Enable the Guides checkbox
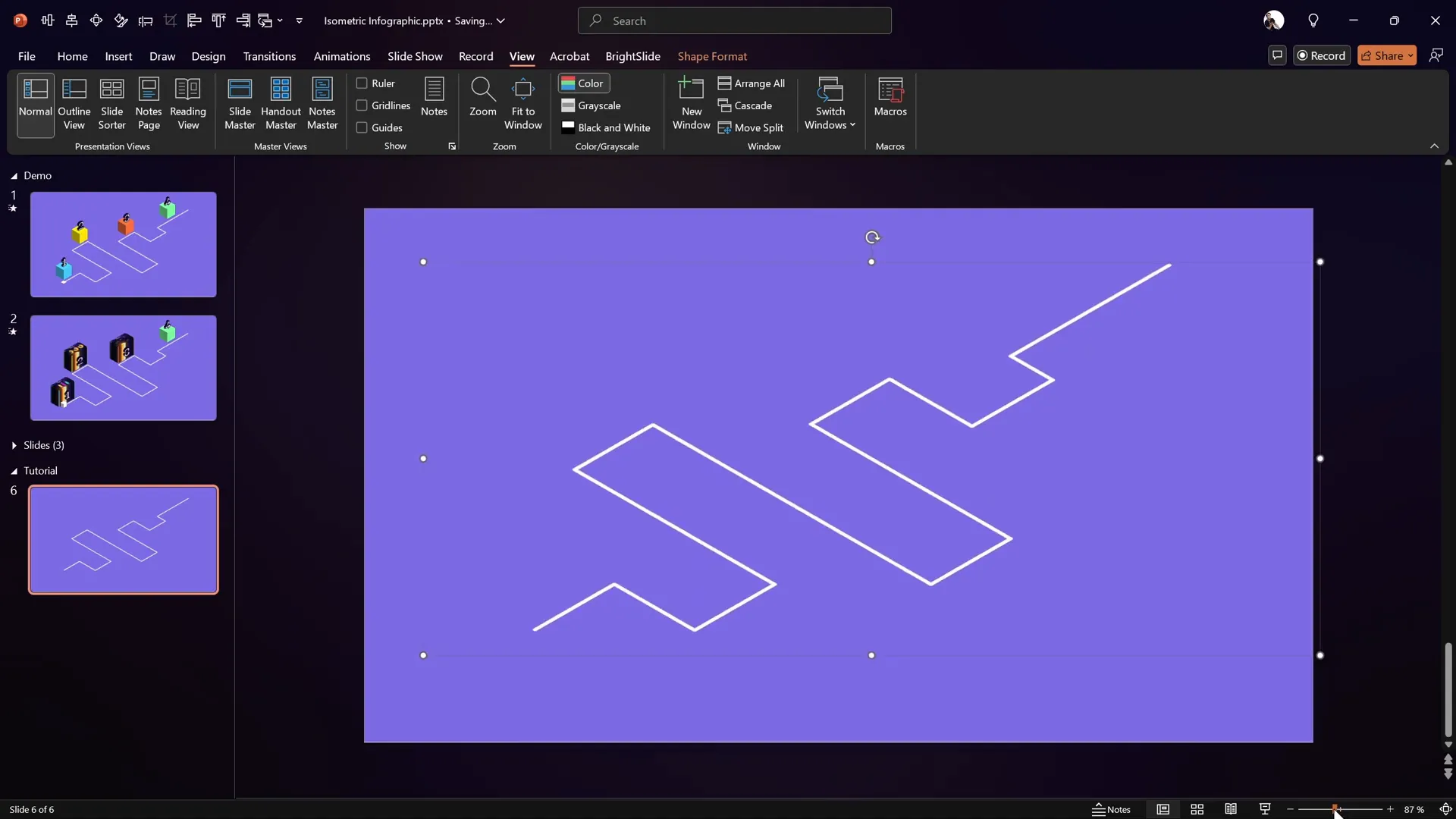This screenshot has height=819, width=1456. tap(363, 127)
